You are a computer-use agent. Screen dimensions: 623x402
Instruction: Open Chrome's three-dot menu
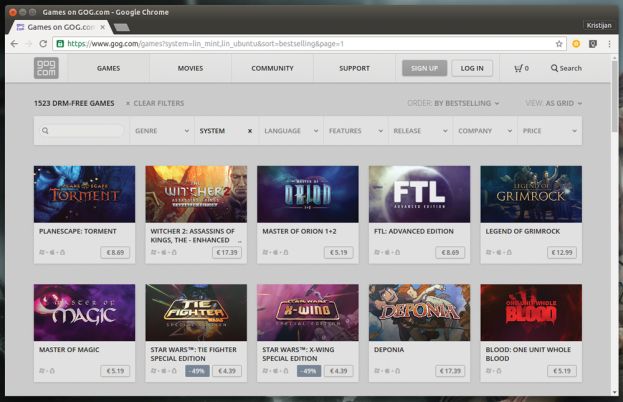609,44
